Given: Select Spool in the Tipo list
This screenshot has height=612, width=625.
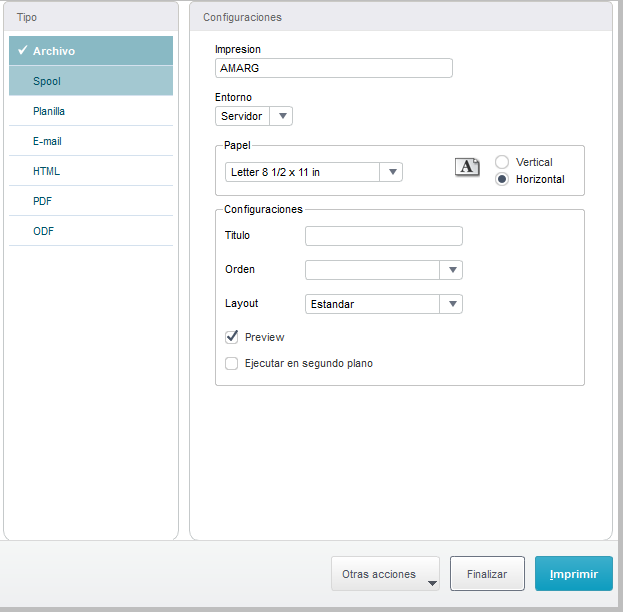Looking at the screenshot, I should coord(91,81).
